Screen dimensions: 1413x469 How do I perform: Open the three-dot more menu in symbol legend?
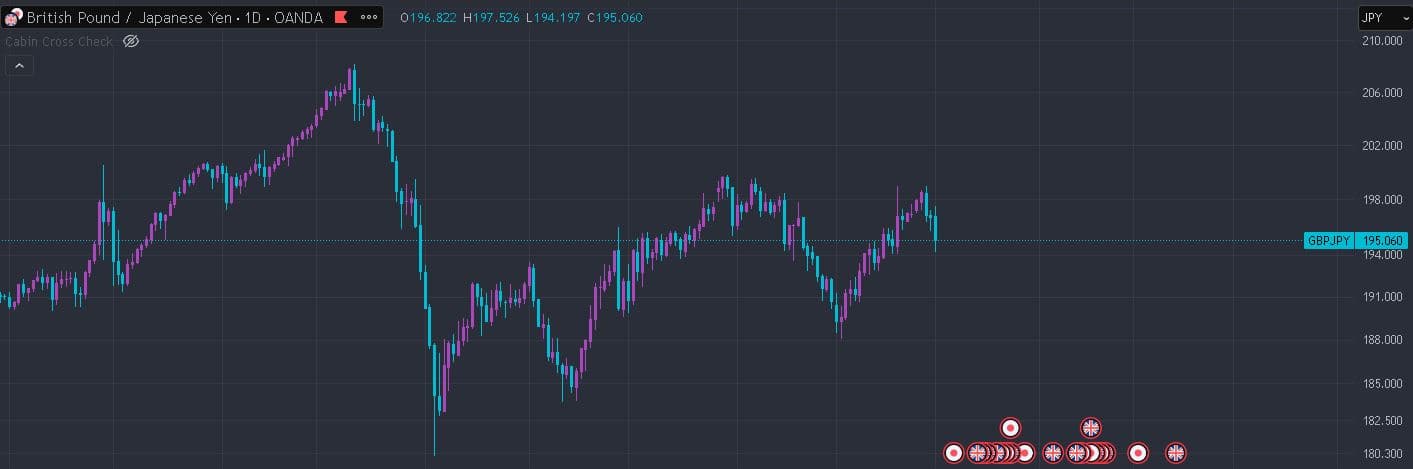point(368,17)
